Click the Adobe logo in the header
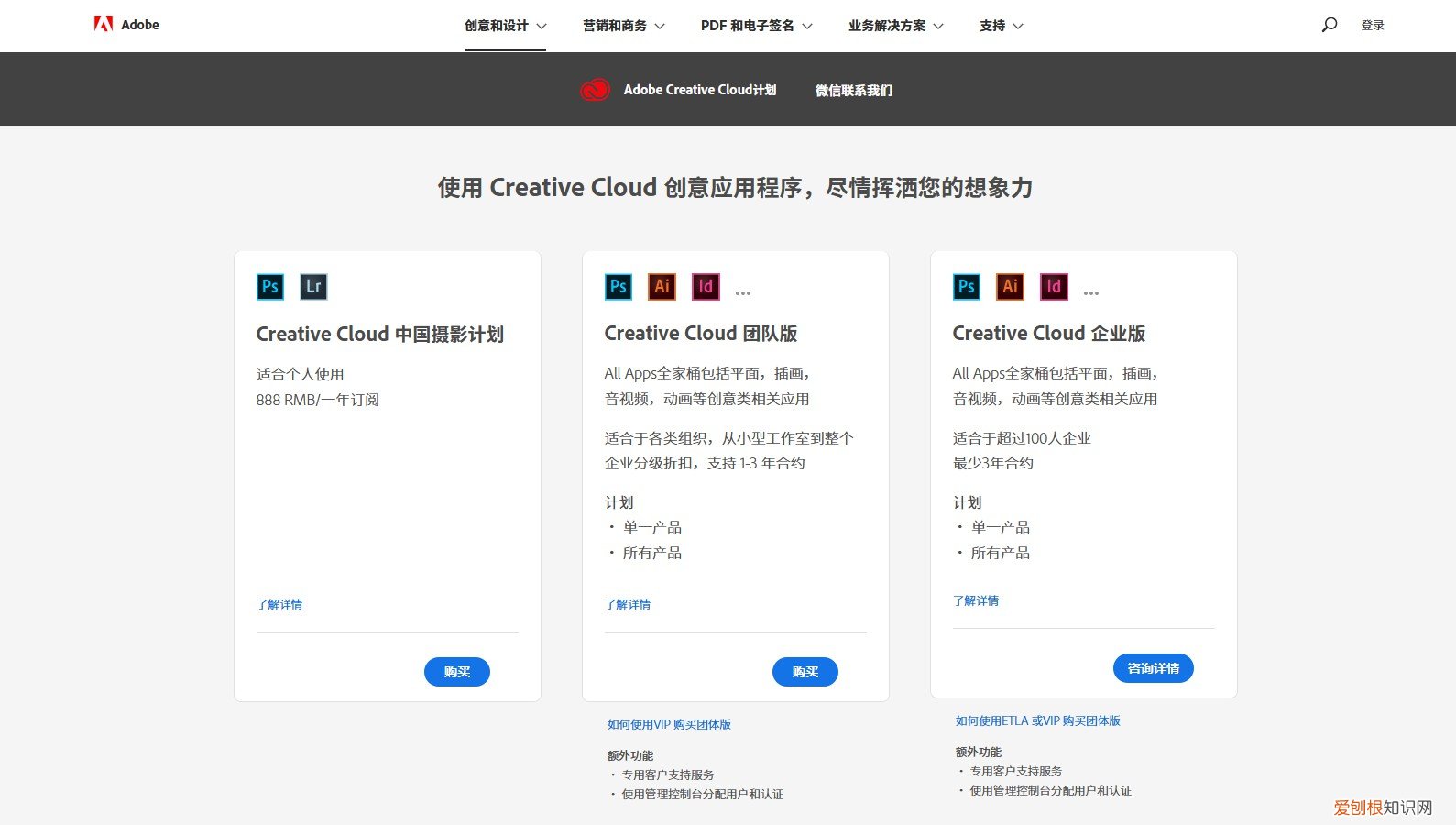Screen dimensions: 1456x825 coord(126,25)
